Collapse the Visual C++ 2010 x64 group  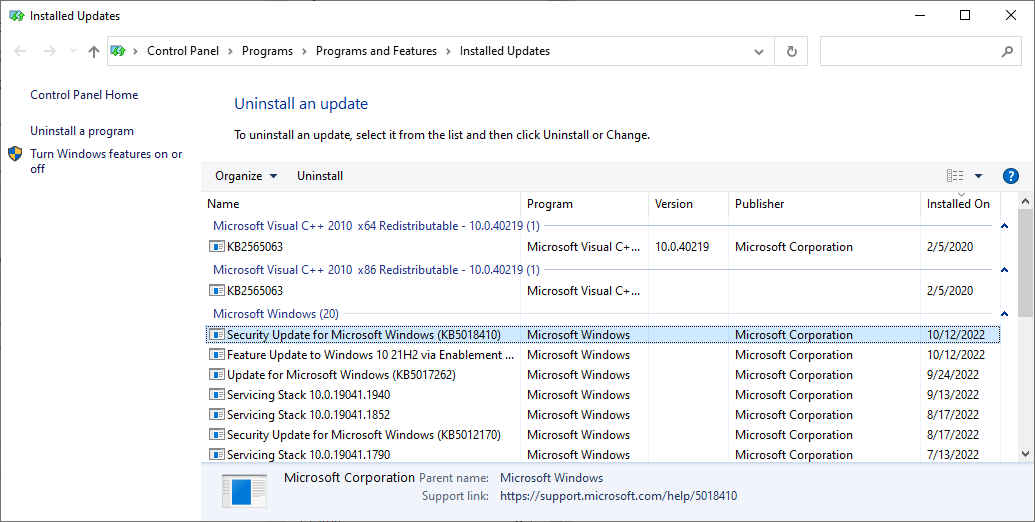click(x=1004, y=226)
